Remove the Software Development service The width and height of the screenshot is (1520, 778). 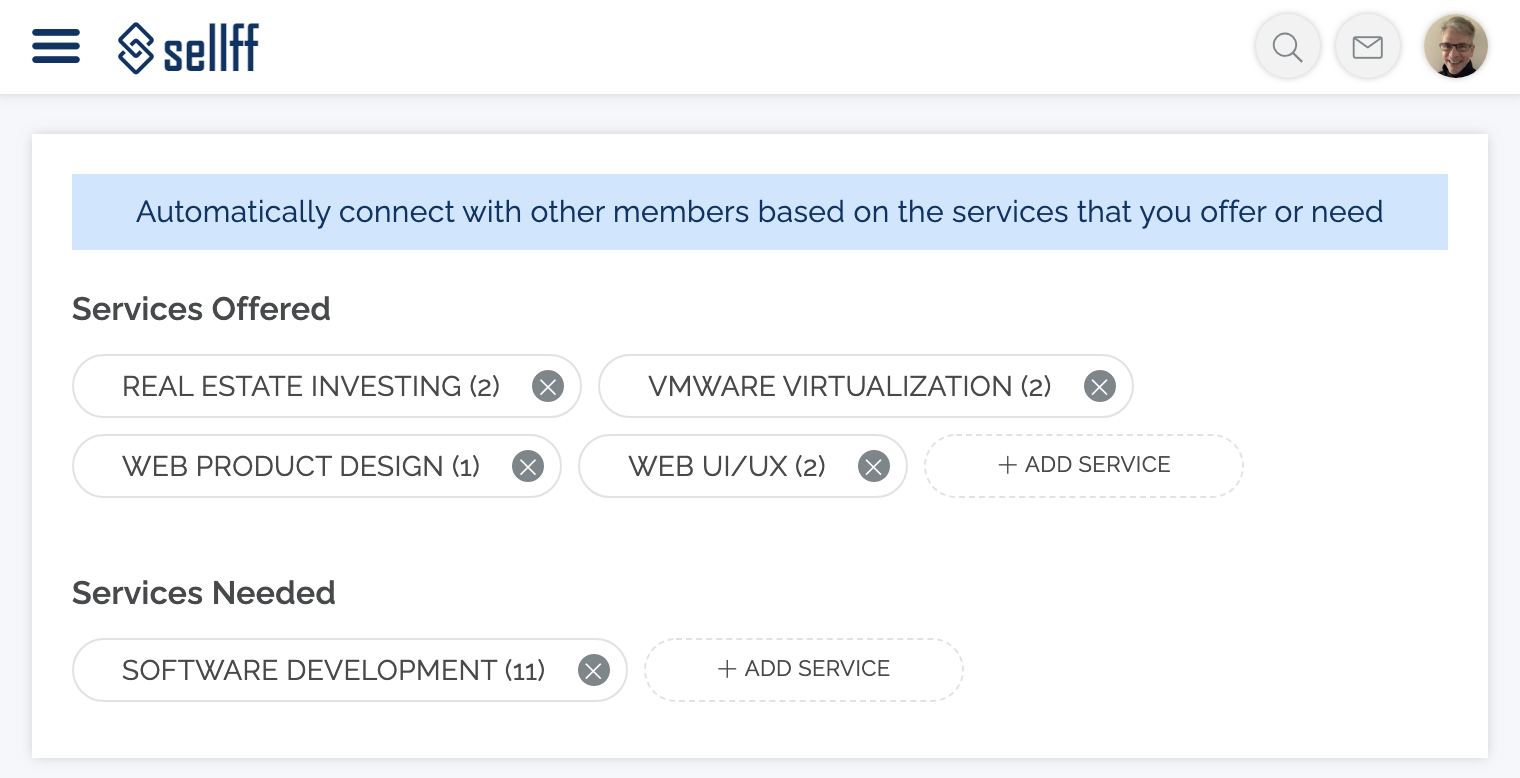coord(594,670)
